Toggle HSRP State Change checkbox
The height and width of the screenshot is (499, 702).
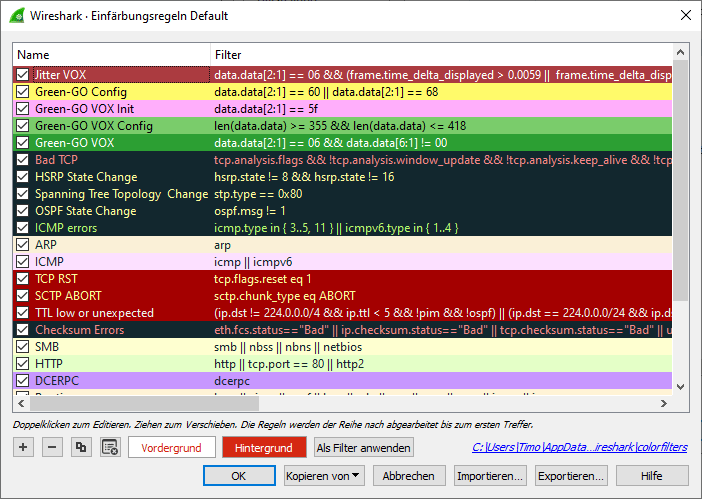pyautogui.click(x=22, y=177)
